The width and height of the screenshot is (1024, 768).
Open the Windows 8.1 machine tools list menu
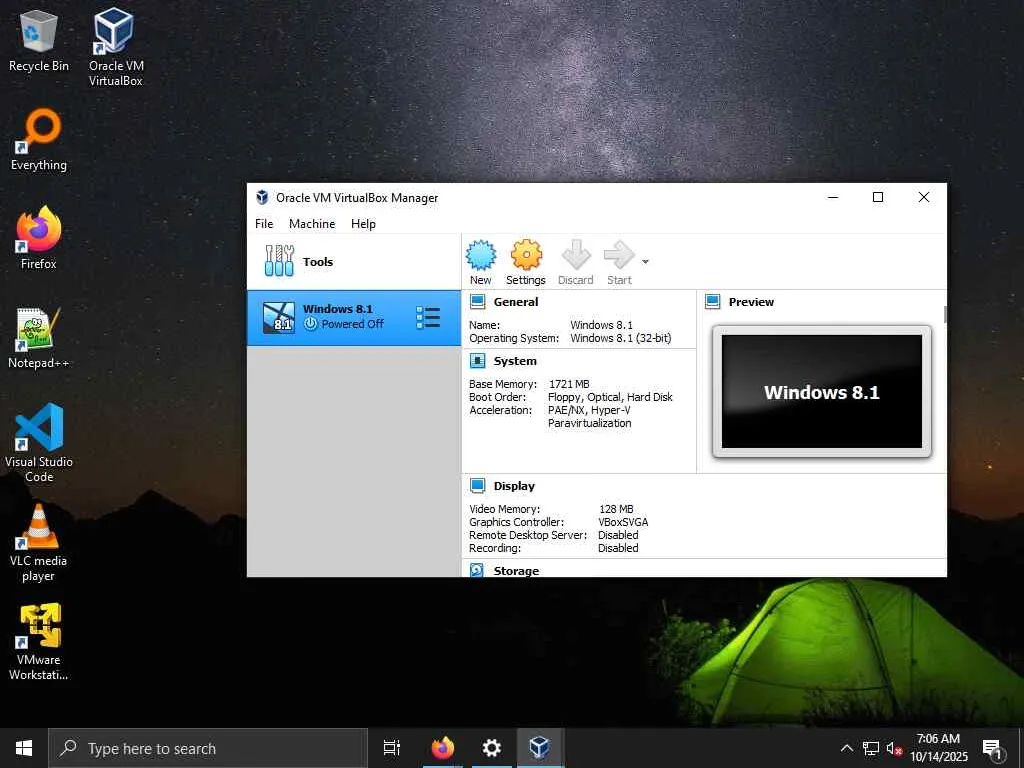pos(428,317)
